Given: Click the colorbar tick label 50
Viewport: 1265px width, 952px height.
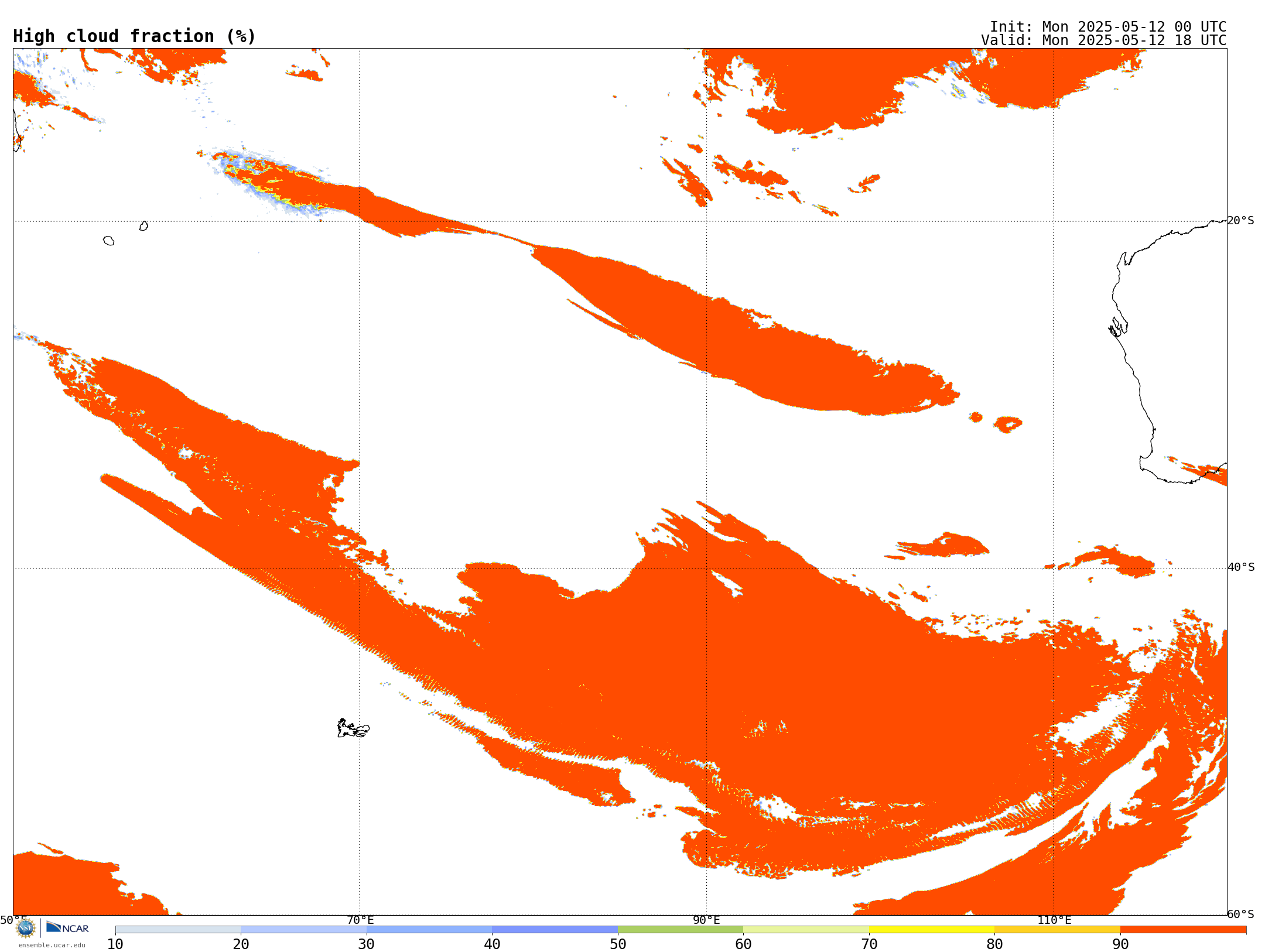Looking at the screenshot, I should (x=618, y=944).
